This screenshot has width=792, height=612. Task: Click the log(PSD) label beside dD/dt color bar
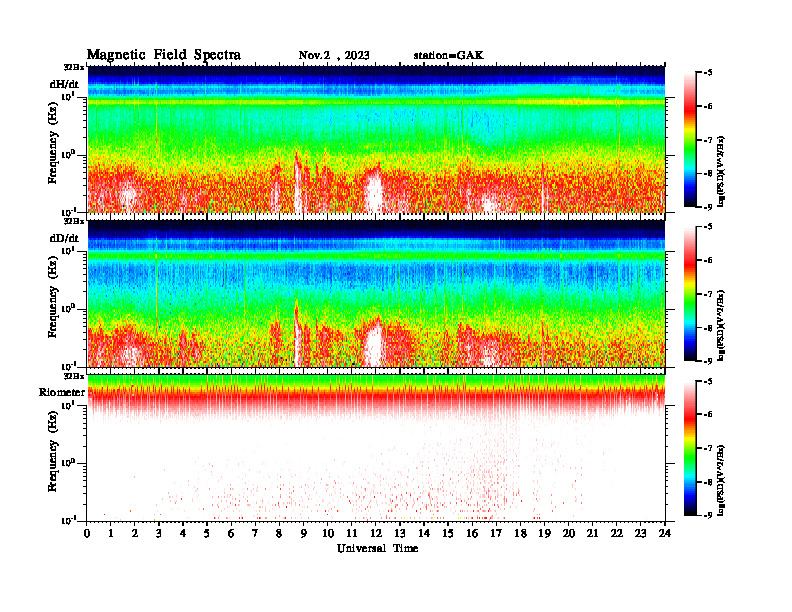[721, 325]
